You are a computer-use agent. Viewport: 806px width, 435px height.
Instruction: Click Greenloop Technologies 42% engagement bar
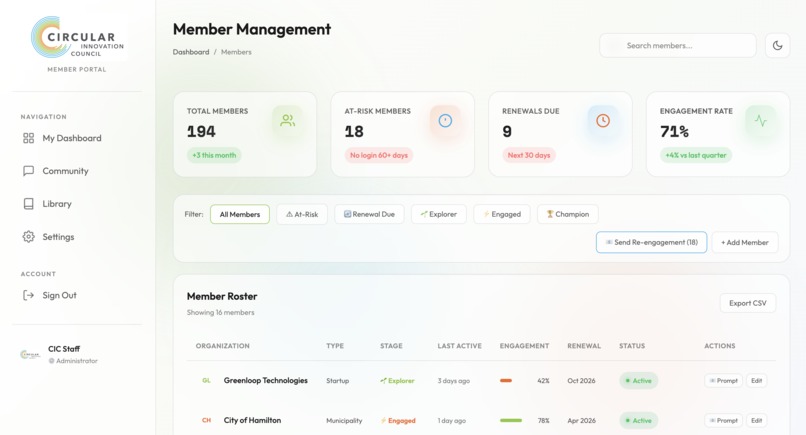coord(506,380)
